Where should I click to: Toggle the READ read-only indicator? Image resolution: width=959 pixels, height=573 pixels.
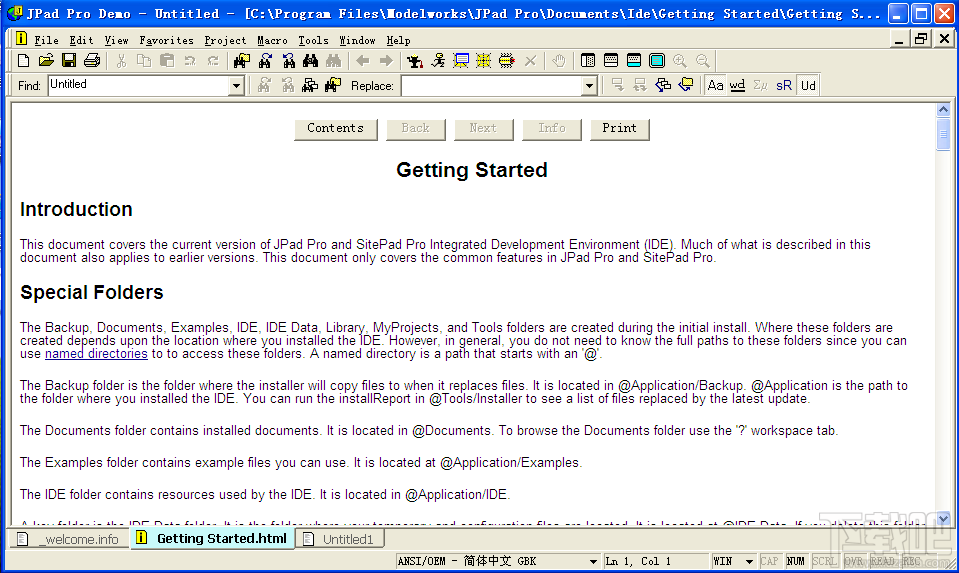tap(882, 561)
